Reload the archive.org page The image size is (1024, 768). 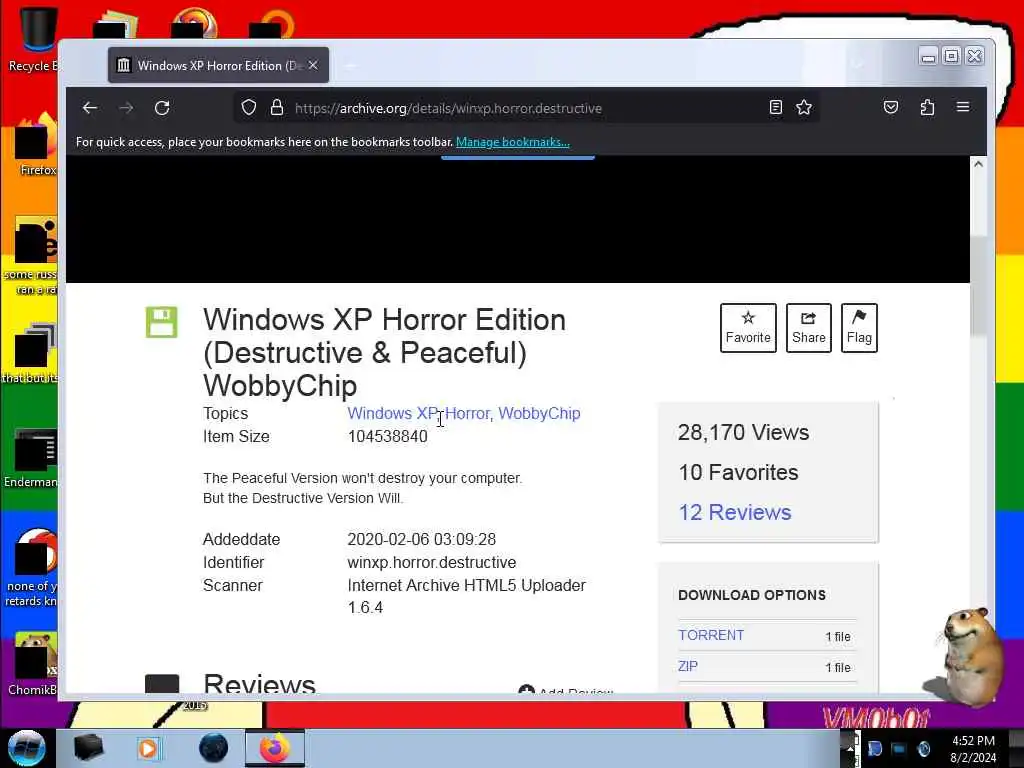163,108
